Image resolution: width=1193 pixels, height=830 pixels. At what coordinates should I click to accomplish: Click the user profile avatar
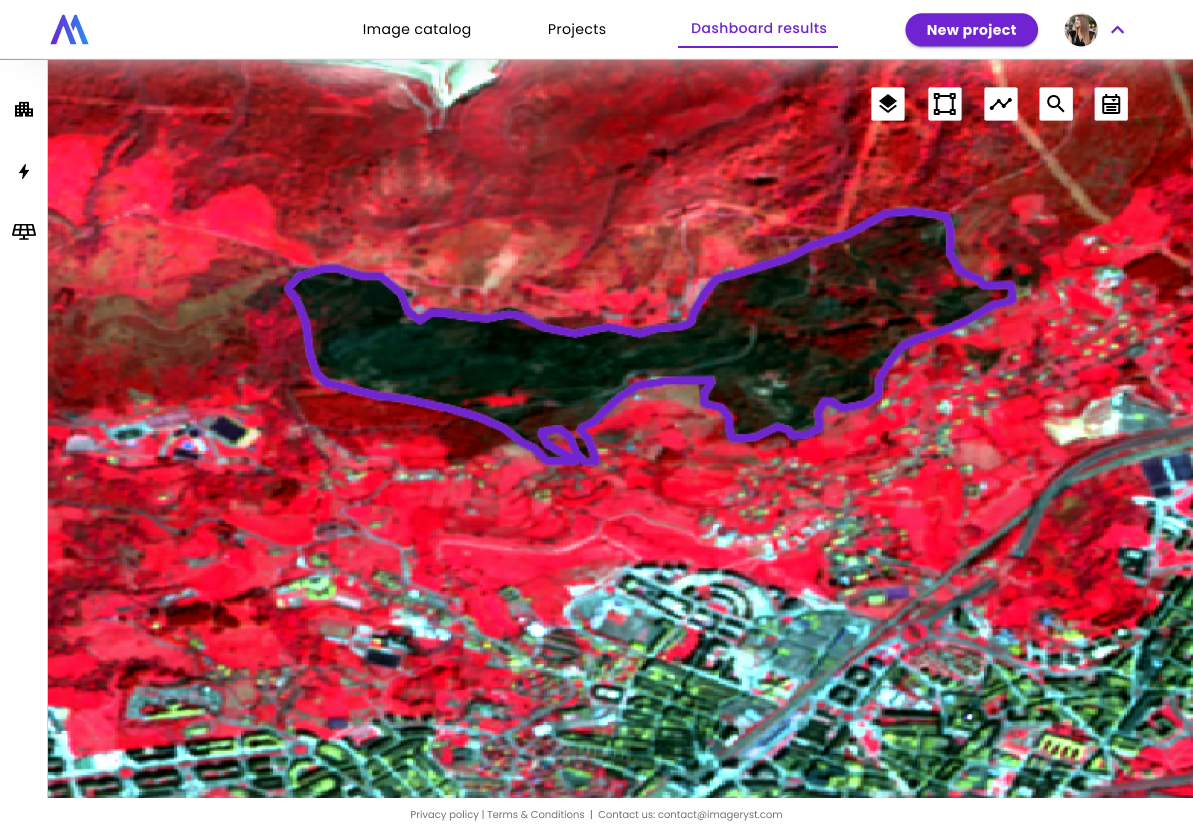click(x=1081, y=30)
